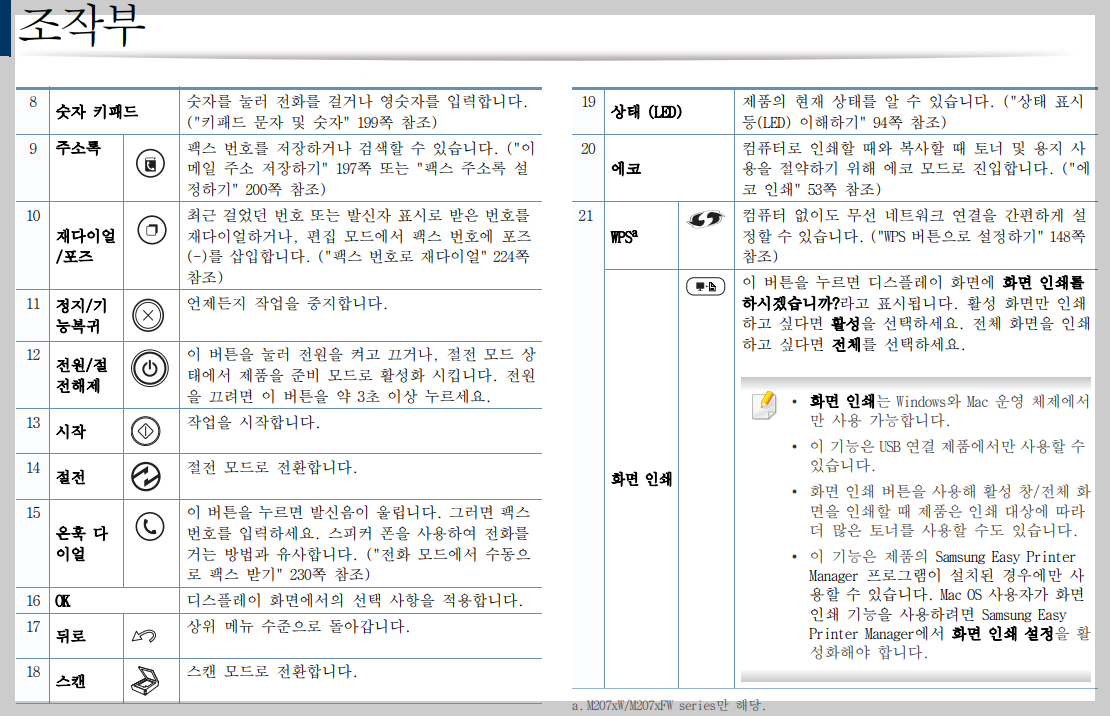Click the OK row description about 선택 사항

355,601
